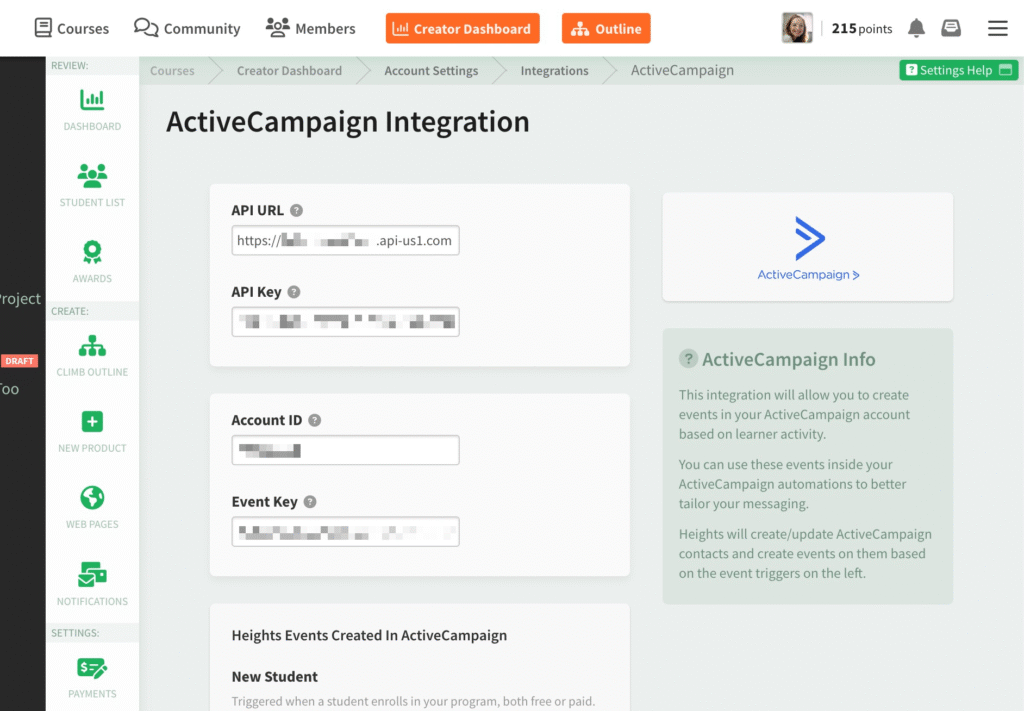Go to the Members page

[310, 28]
